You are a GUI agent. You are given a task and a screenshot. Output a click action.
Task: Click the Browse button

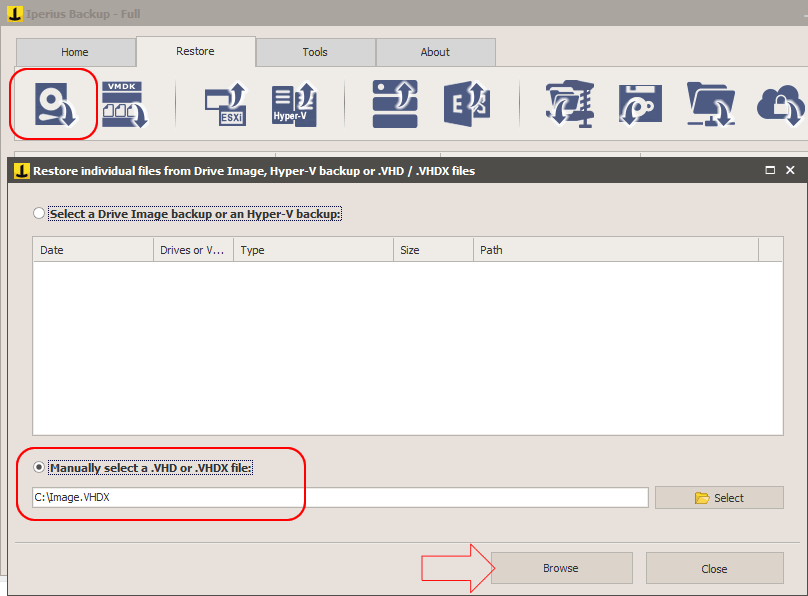561,568
